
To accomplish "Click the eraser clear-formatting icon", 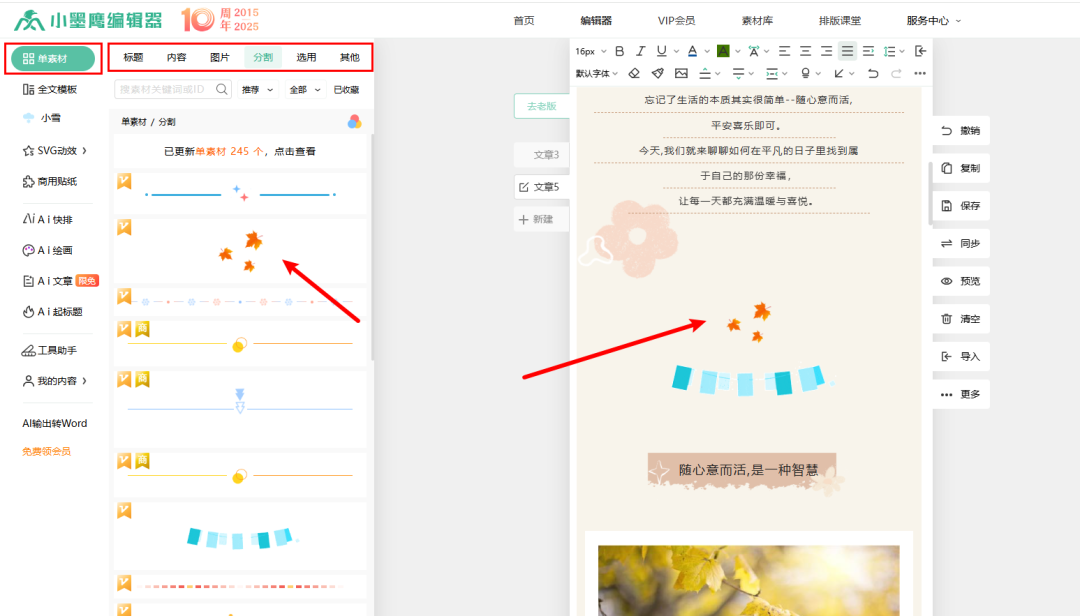I will (634, 73).
